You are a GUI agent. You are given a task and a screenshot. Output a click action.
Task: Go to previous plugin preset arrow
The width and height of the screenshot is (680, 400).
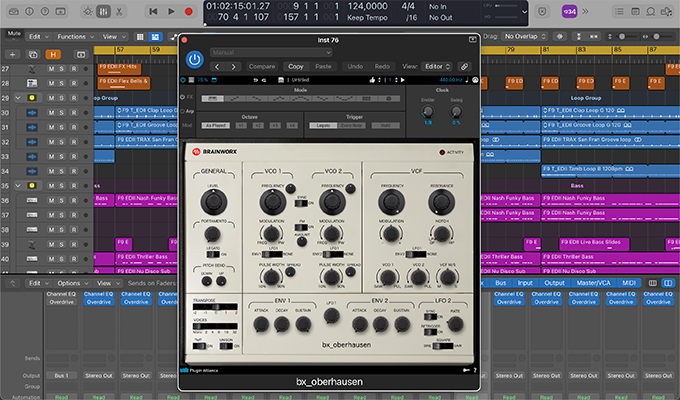218,67
